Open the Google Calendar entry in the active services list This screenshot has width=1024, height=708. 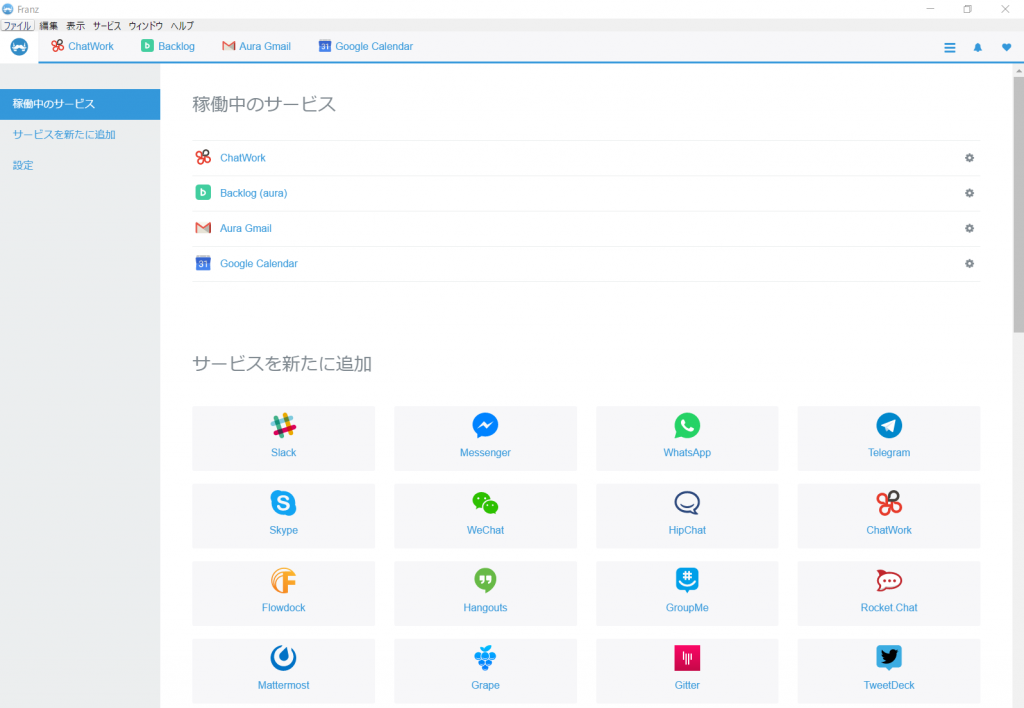coord(259,264)
